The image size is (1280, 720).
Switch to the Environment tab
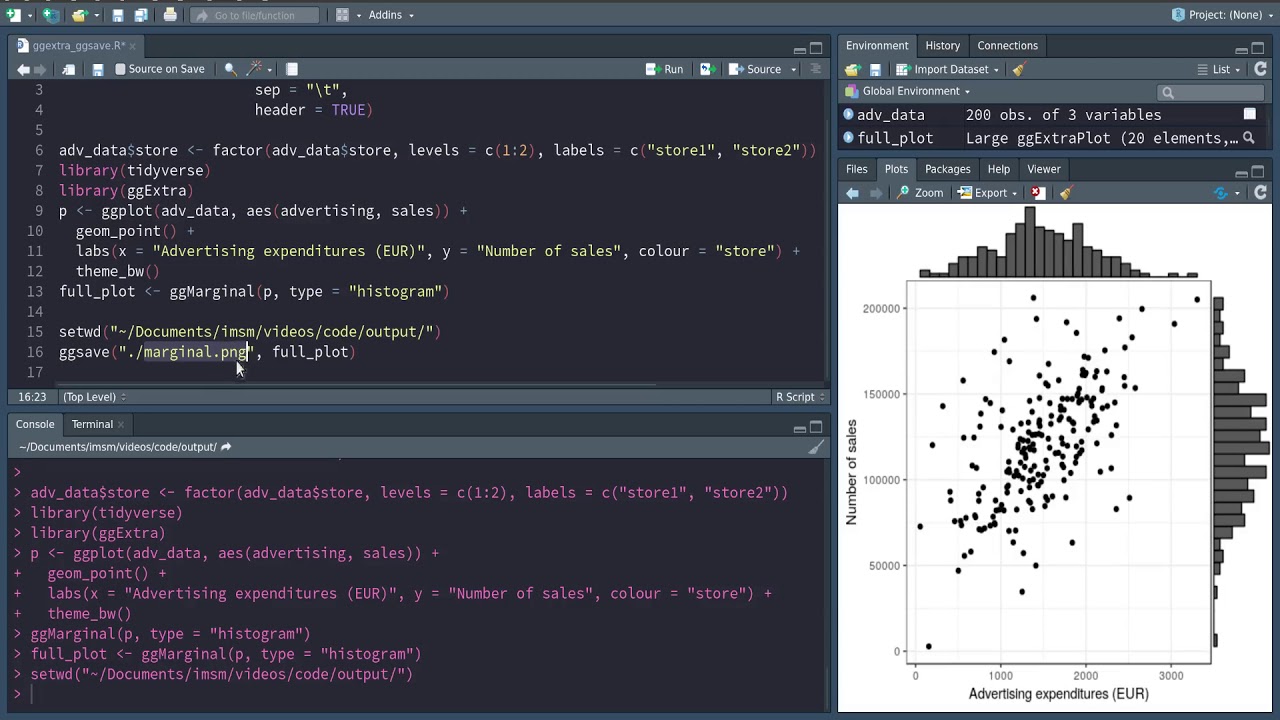pyautogui.click(x=877, y=45)
